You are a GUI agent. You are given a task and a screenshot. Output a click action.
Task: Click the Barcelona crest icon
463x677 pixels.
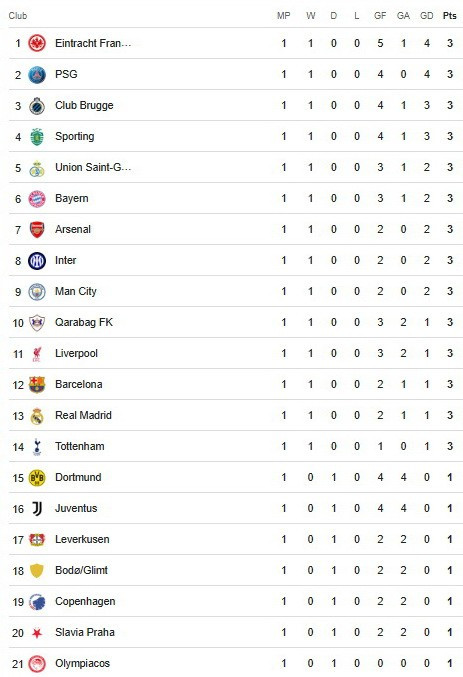[37, 385]
